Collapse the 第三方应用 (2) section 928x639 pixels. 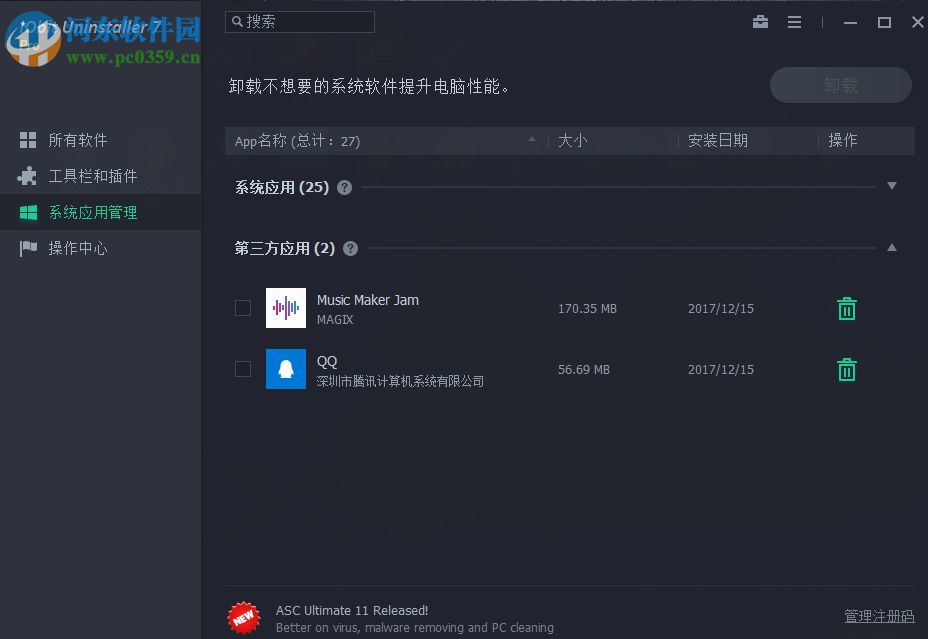coord(891,248)
